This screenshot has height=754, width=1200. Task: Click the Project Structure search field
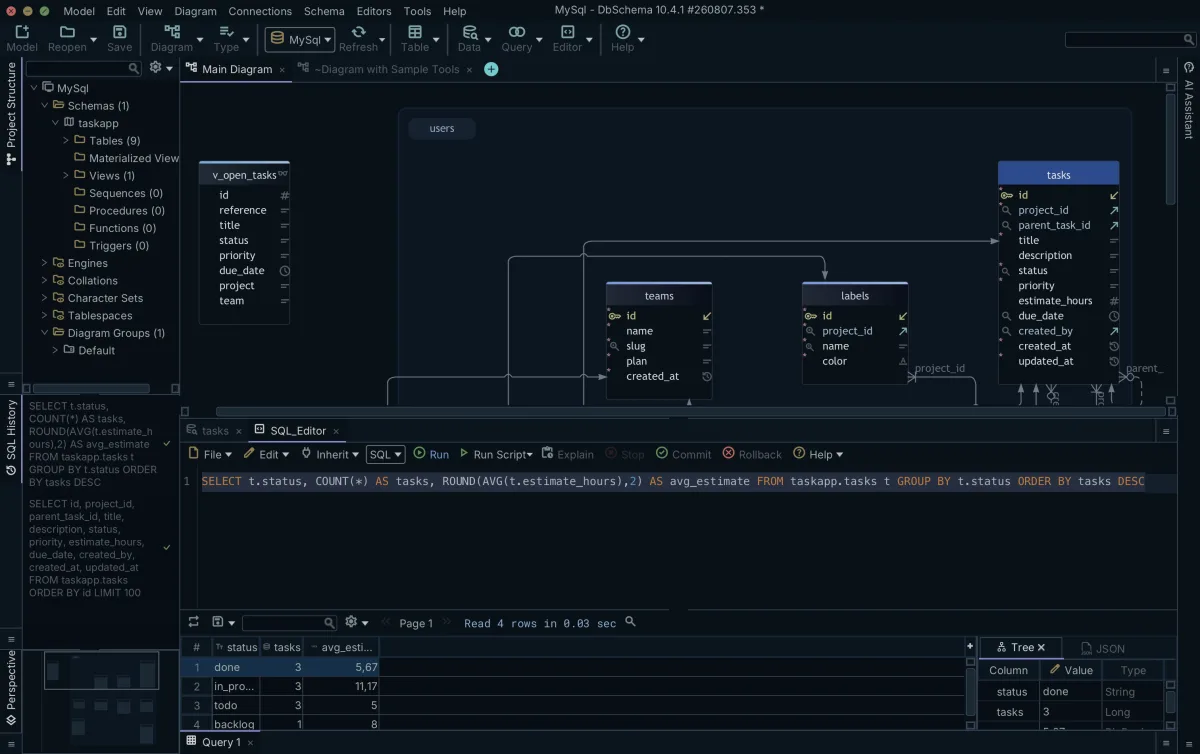tap(84, 68)
